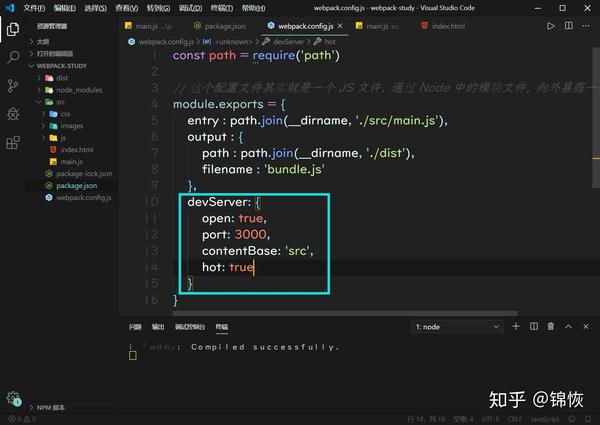The height and width of the screenshot is (425, 600).
Task: Maximize the panel with the up chevron
Action: (569, 326)
